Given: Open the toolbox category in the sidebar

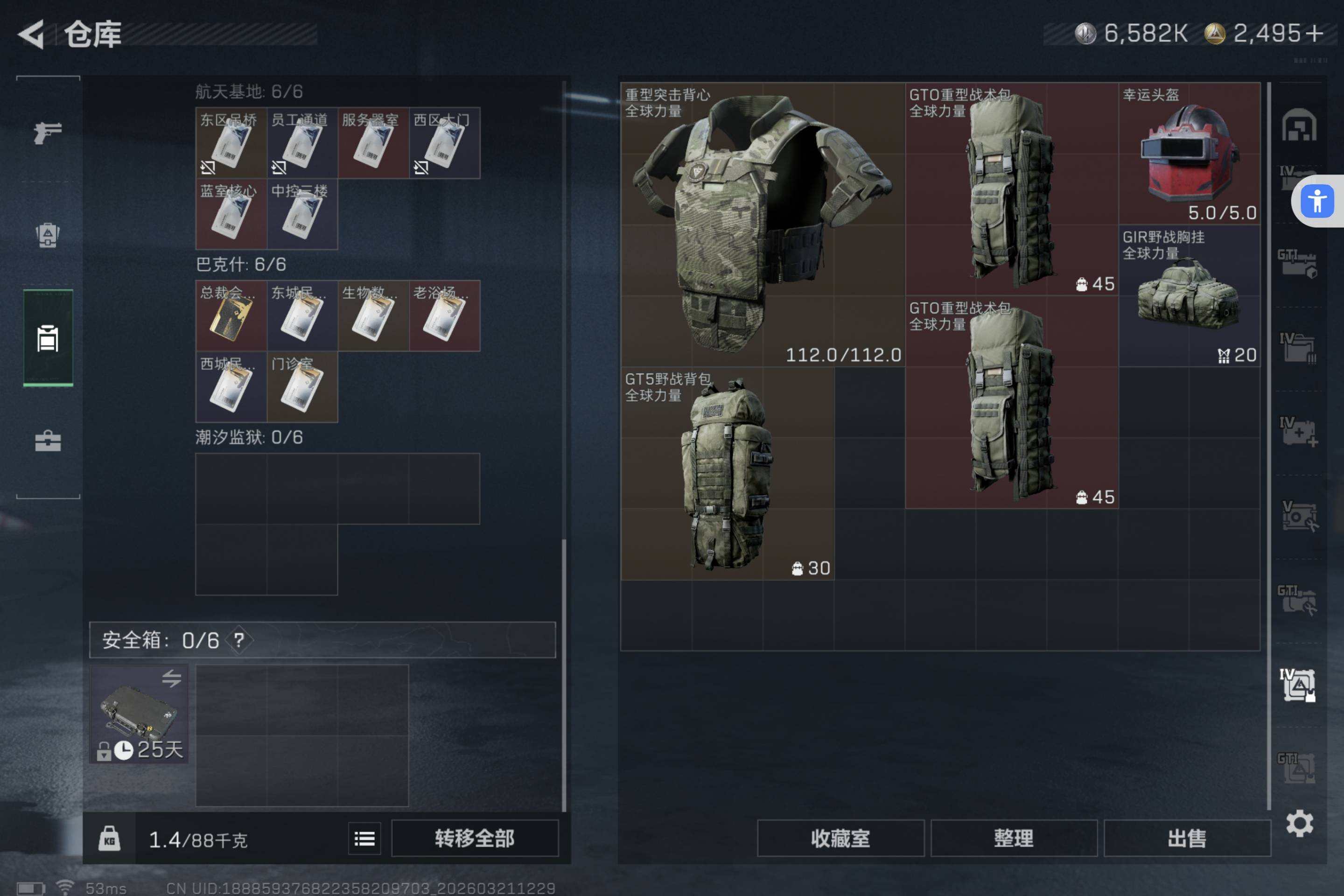Looking at the screenshot, I should (x=48, y=441).
